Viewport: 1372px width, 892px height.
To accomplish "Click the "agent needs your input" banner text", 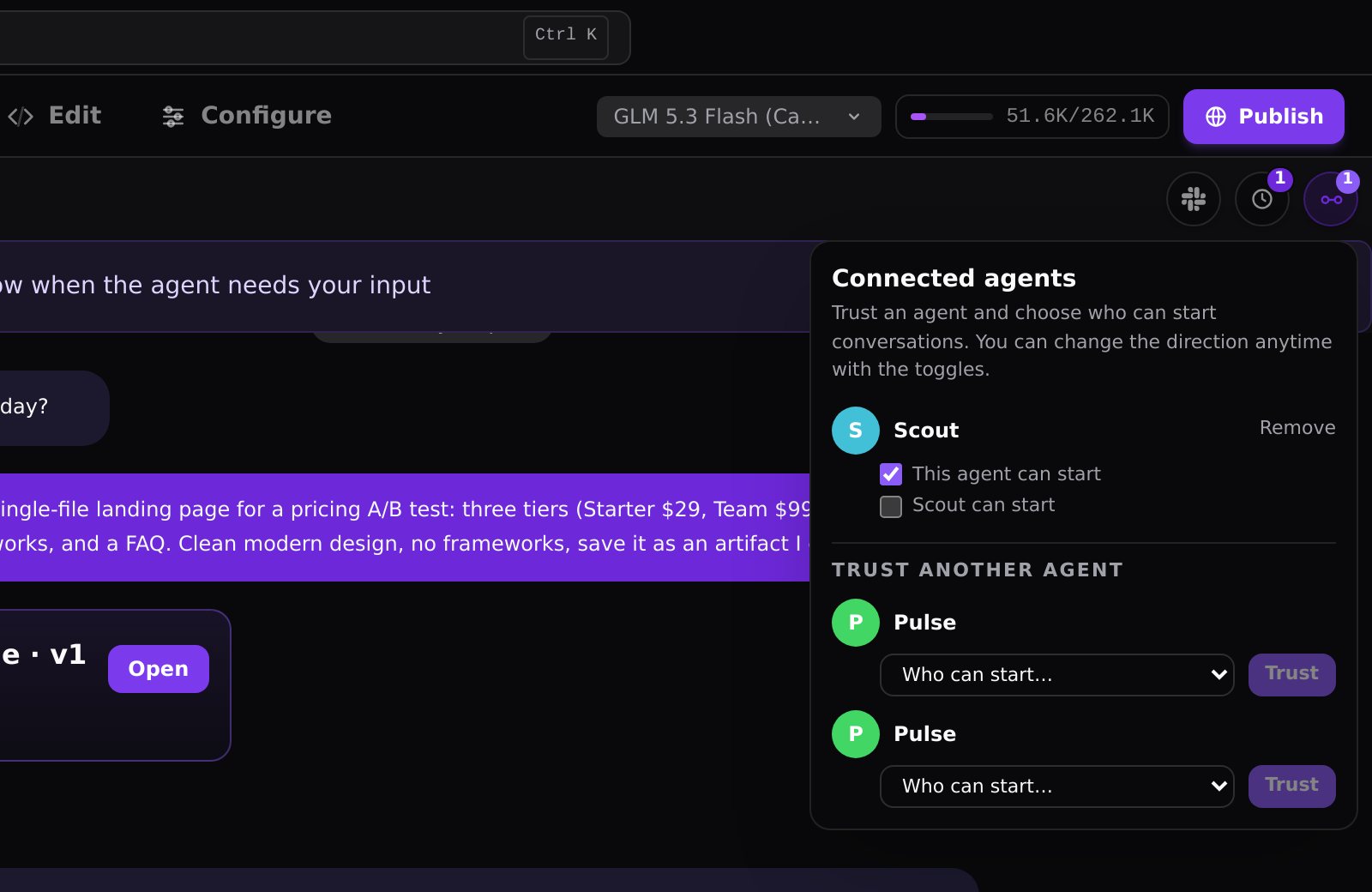I will point(215,285).
